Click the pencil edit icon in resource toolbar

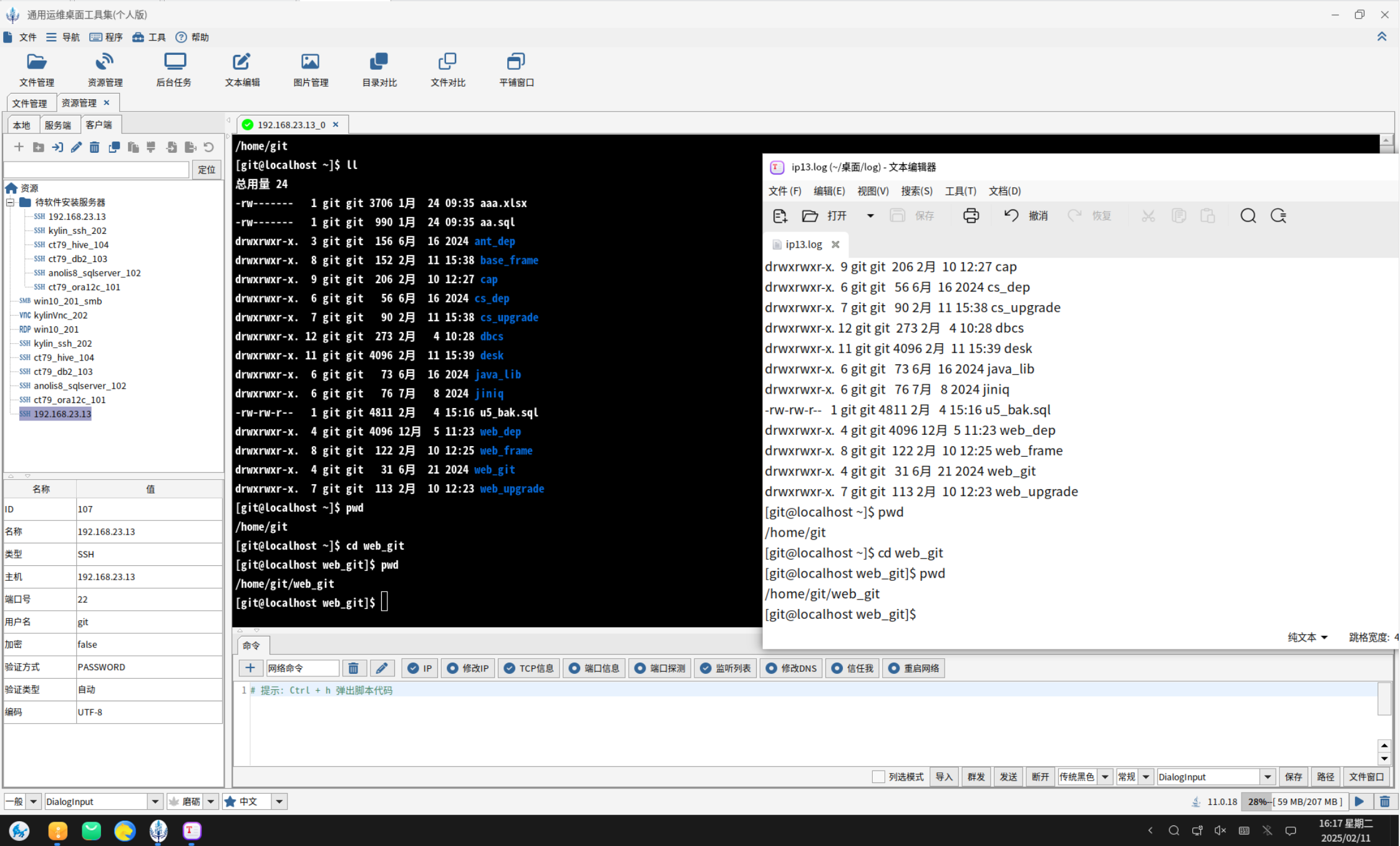pyautogui.click(x=76, y=147)
